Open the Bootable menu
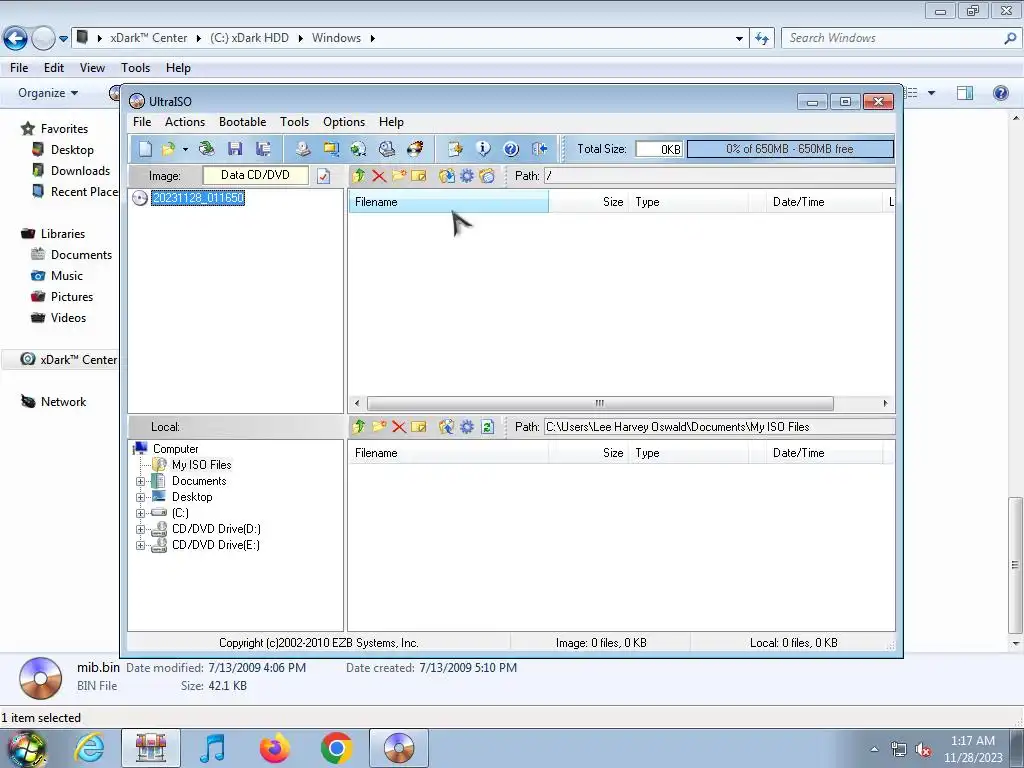Screen dimensions: 1024x768 242,122
